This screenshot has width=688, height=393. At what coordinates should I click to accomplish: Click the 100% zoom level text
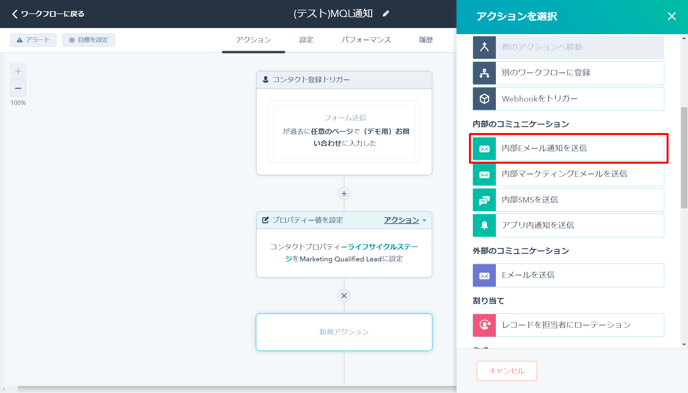tap(18, 103)
